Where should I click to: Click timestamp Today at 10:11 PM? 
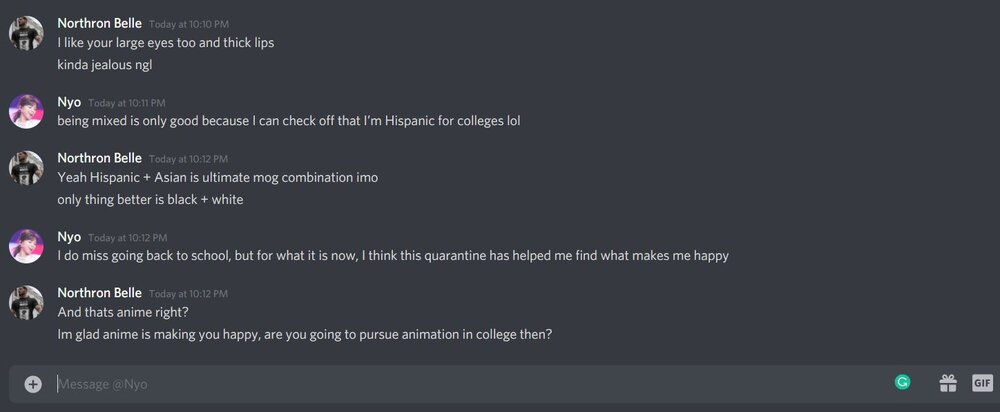pos(127,103)
